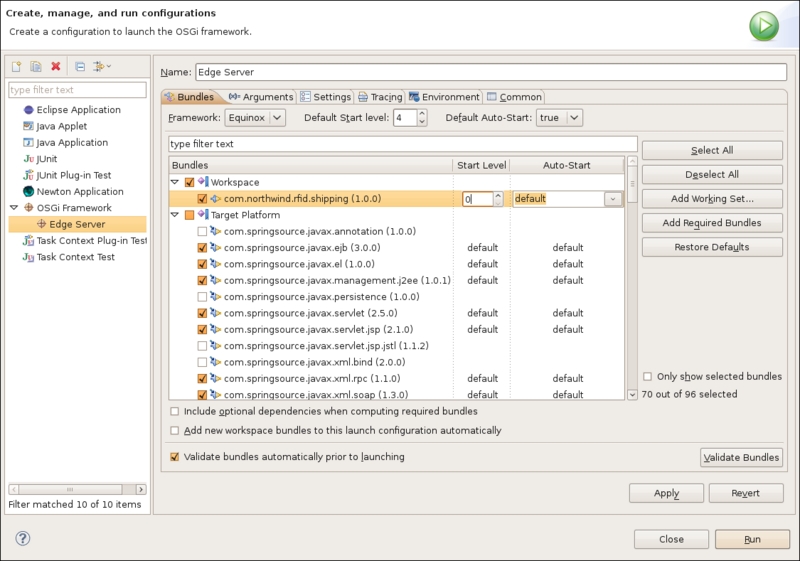Disable Validate bundles automatically prior to launching
Viewport: 800px width, 561px height.
tap(174, 456)
